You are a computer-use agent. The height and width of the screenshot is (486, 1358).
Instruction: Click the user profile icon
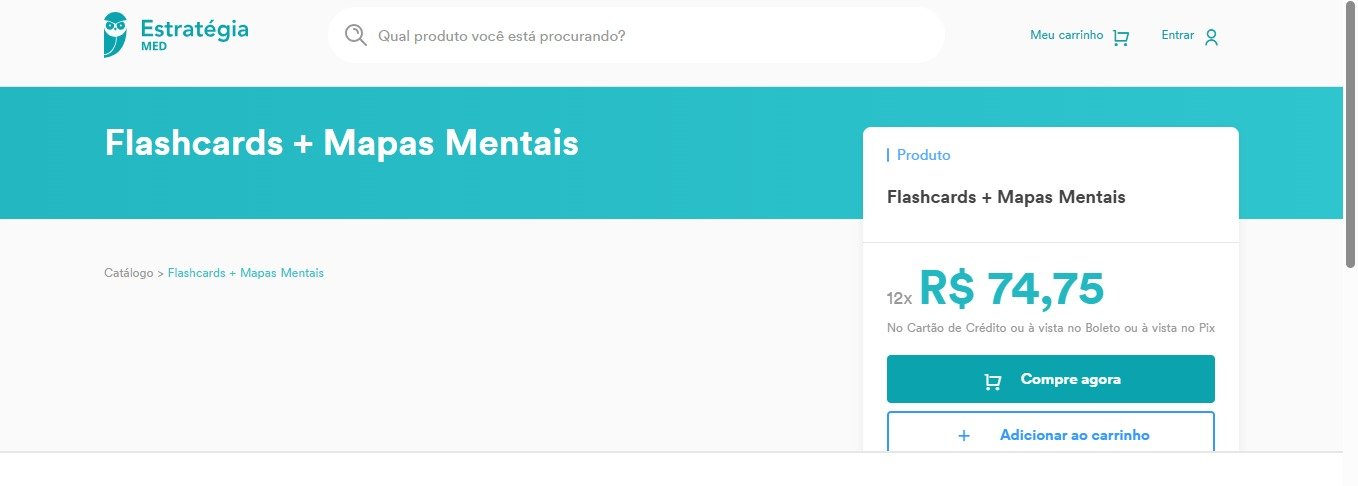(x=1211, y=38)
